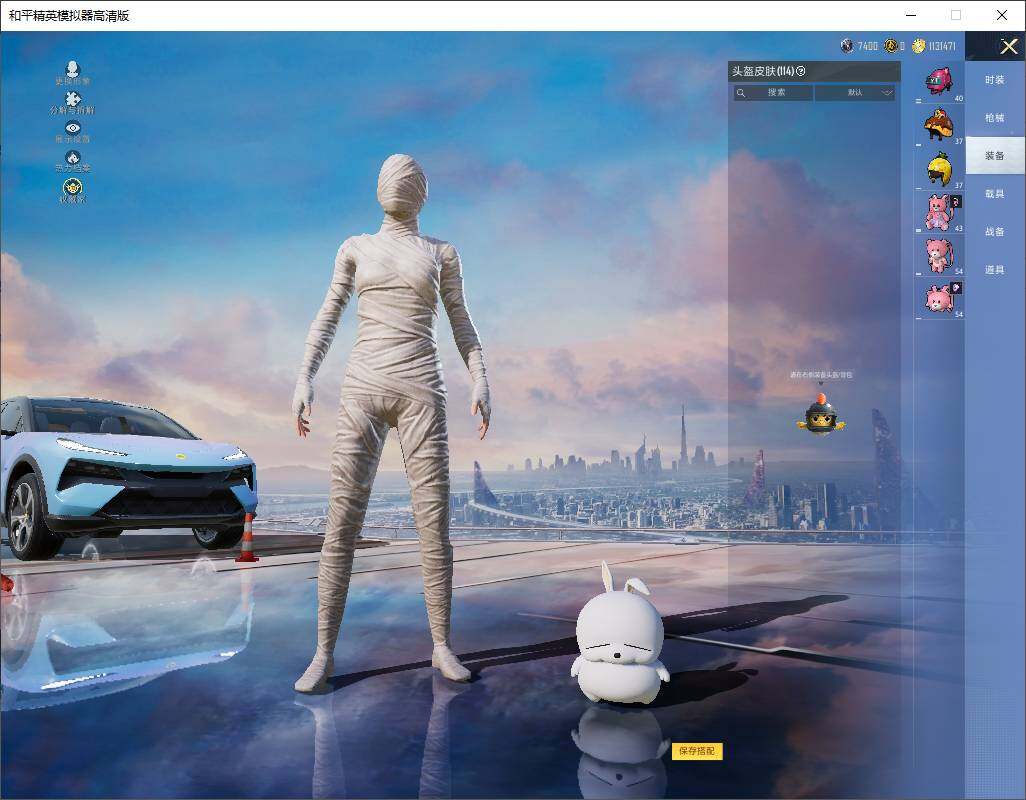
Task: Close the 和平精英模拟器高清版 emulator window
Action: coord(1002,15)
